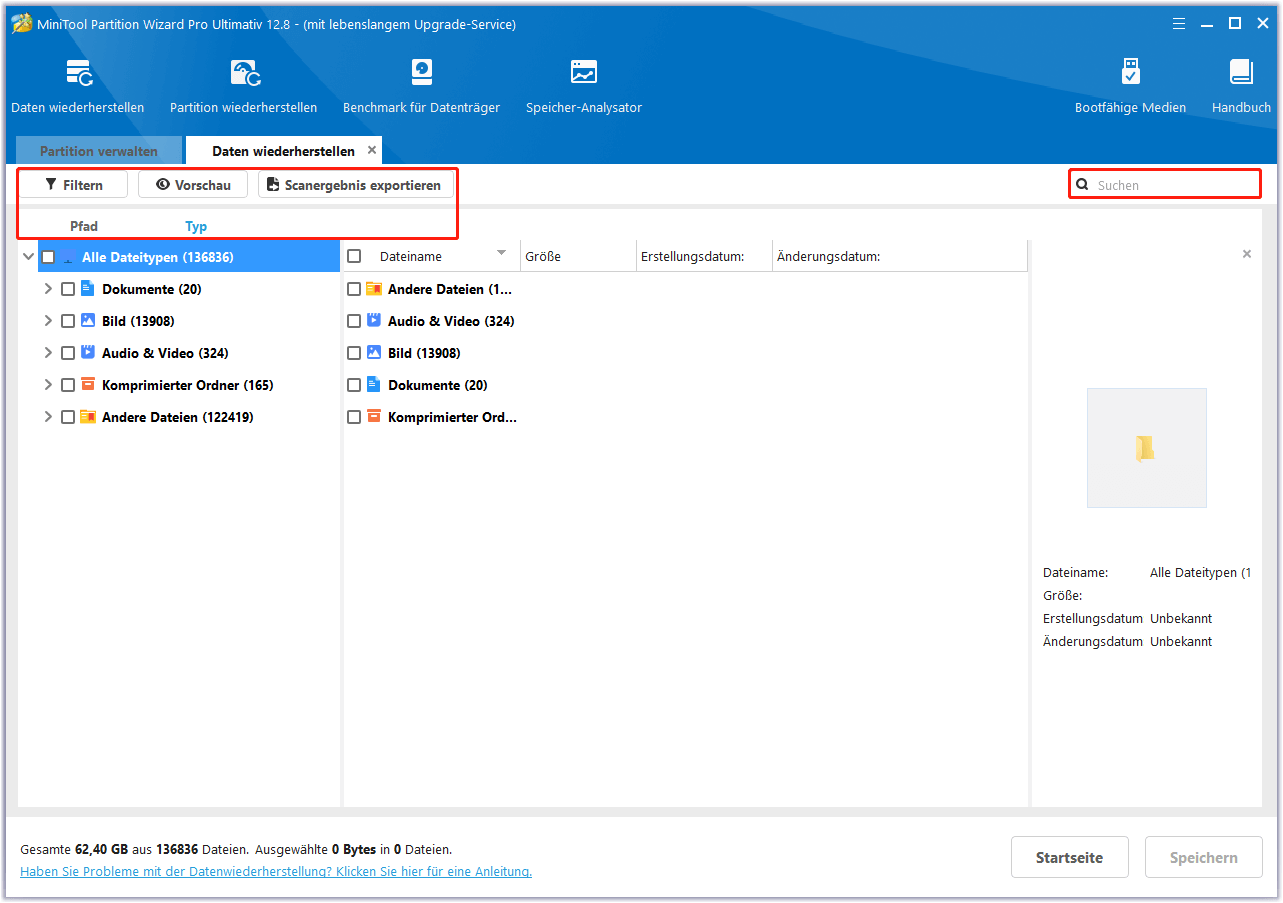Collapse the Alle Dateitypen tree node
Image resolution: width=1283 pixels, height=903 pixels.
[x=28, y=257]
